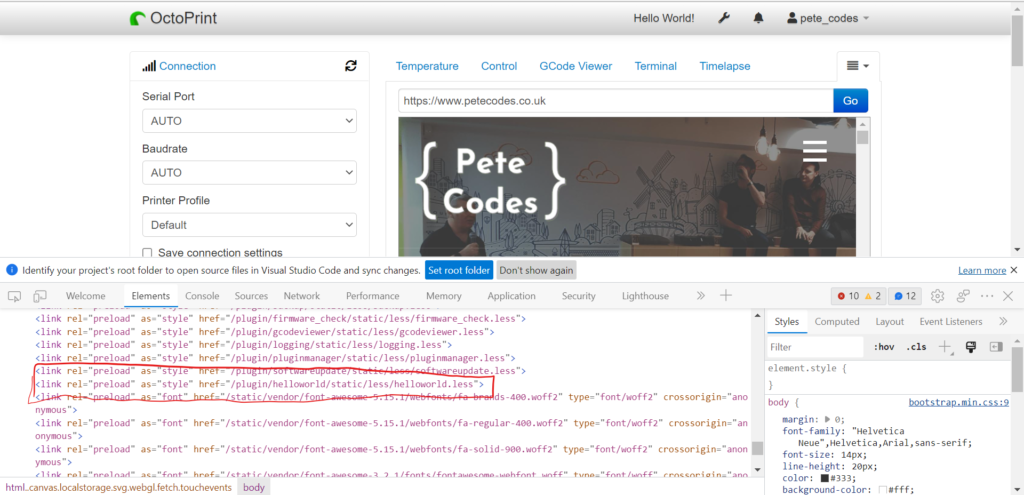Click the feedback people icon in DevTools
This screenshot has height=495, width=1024.
tap(963, 296)
